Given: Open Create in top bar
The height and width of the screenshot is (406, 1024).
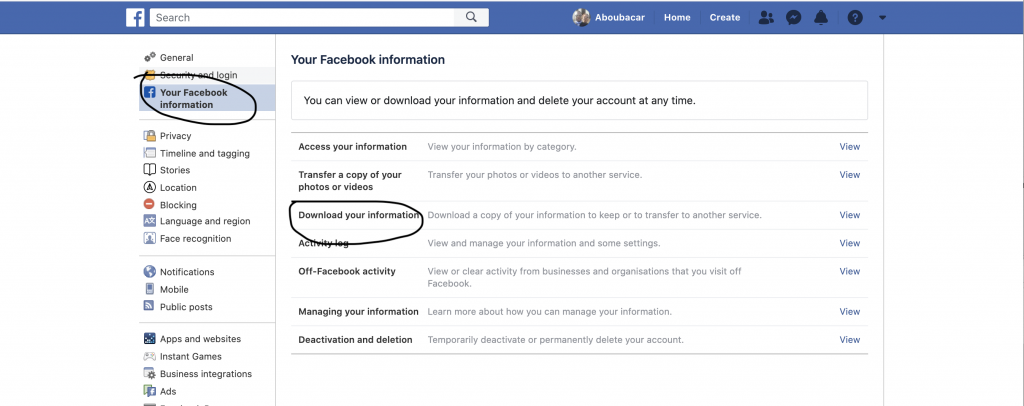Looking at the screenshot, I should click(x=725, y=18).
